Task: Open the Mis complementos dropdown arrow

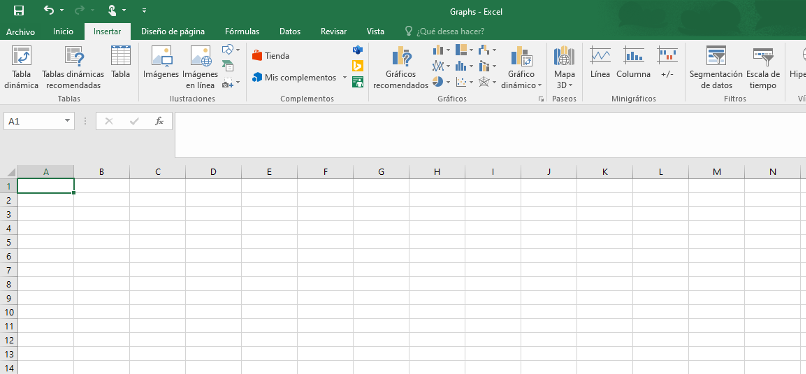Action: pos(344,78)
